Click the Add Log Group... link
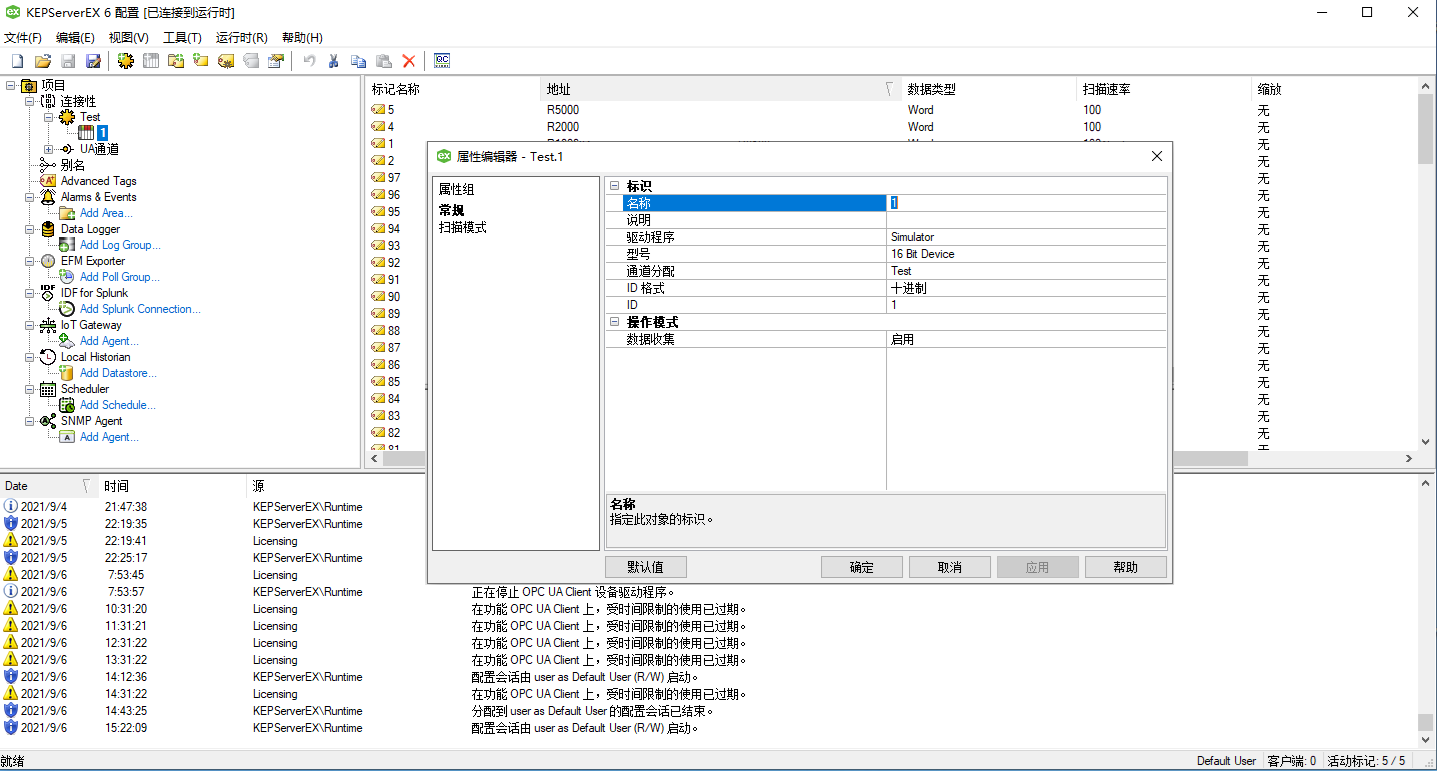This screenshot has height=771, width=1437. (x=120, y=245)
